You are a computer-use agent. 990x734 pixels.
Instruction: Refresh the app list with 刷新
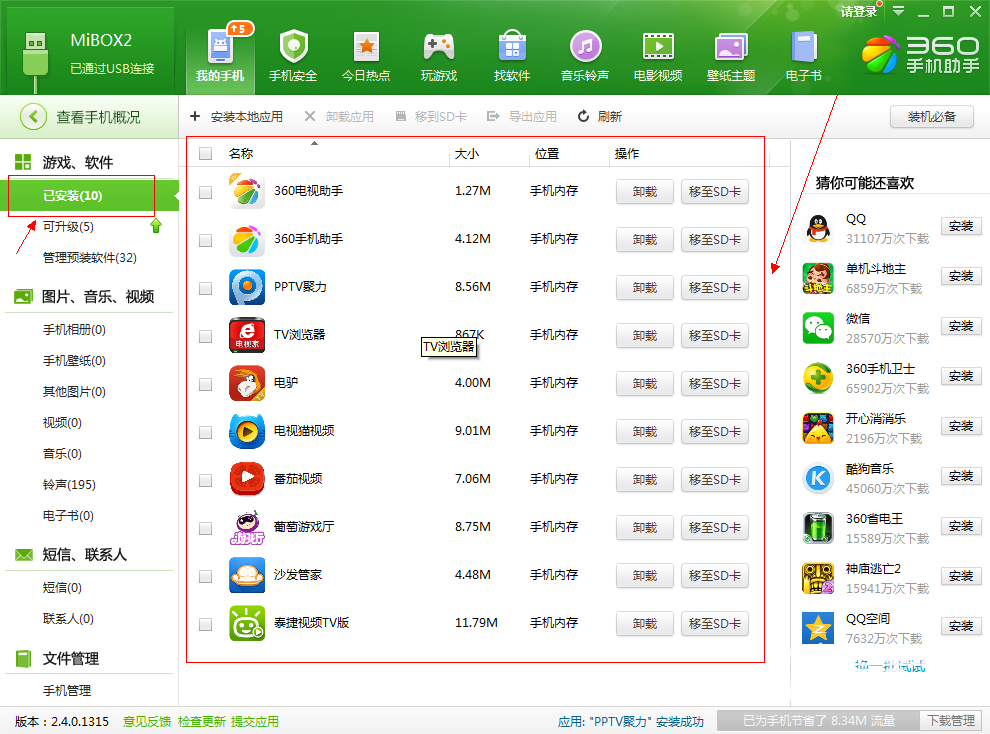click(x=600, y=117)
